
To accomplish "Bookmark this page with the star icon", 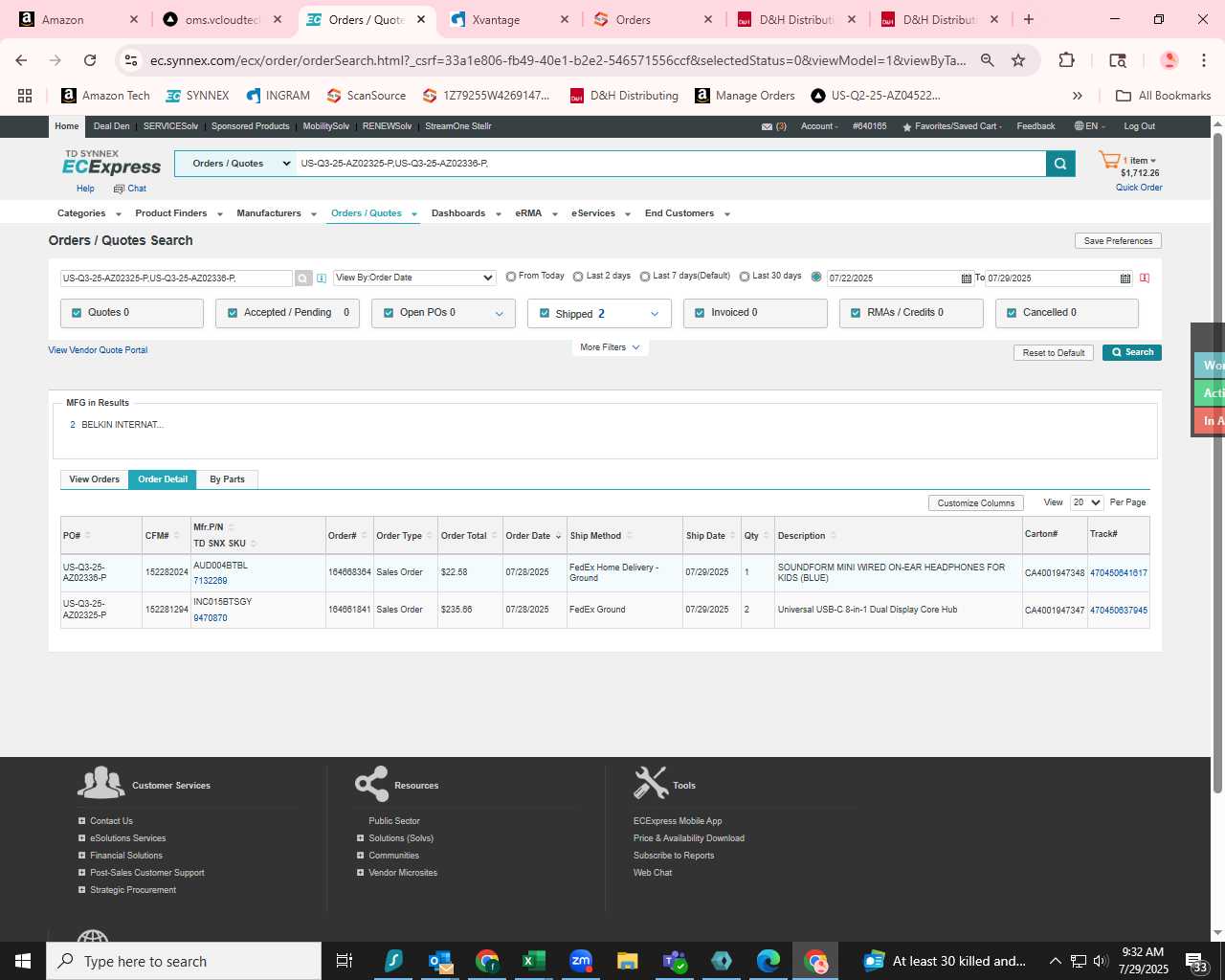I will (1018, 60).
